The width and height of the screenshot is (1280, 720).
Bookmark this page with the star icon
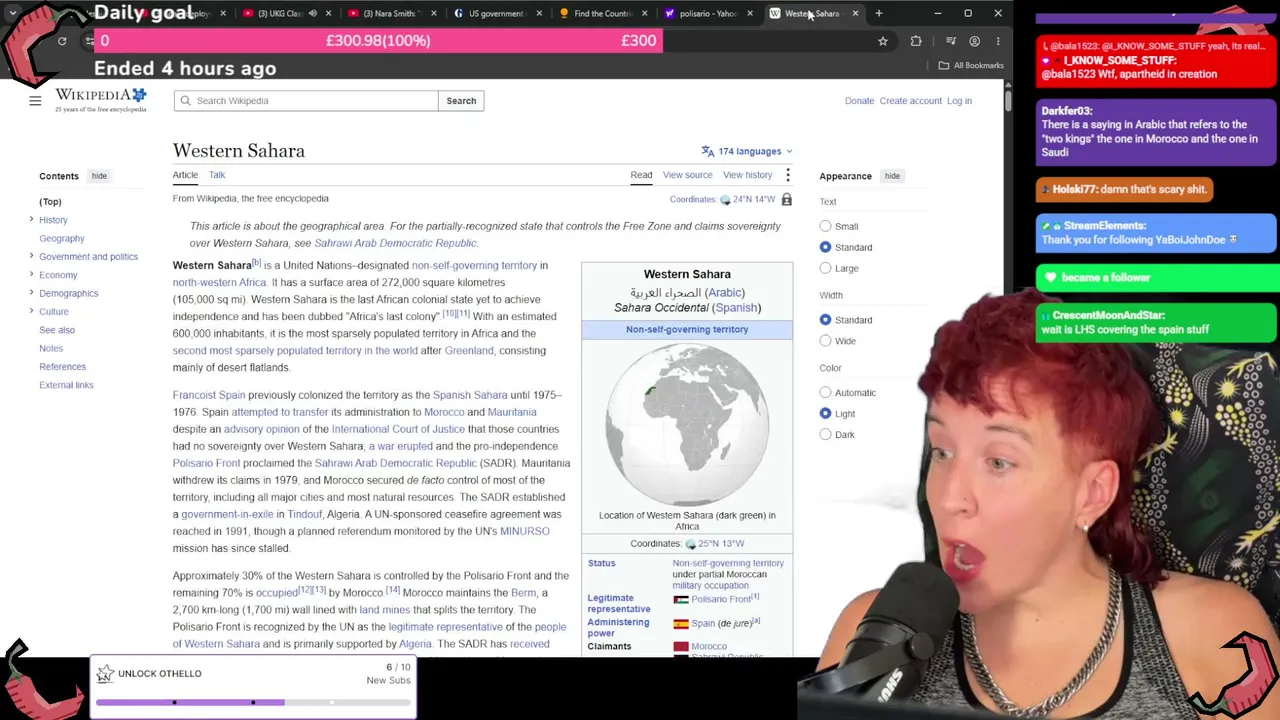pos(883,41)
